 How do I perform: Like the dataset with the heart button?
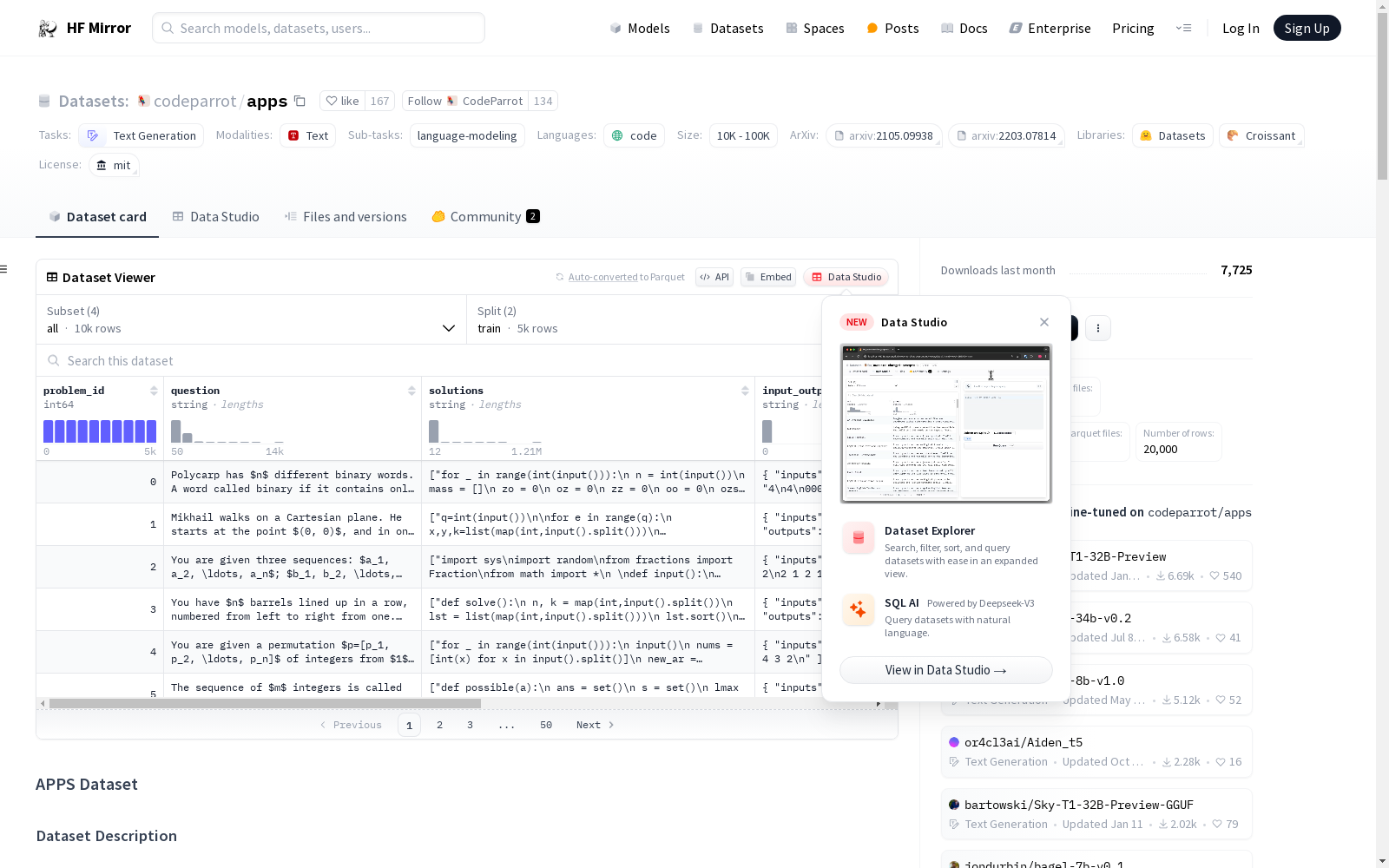coord(343,101)
